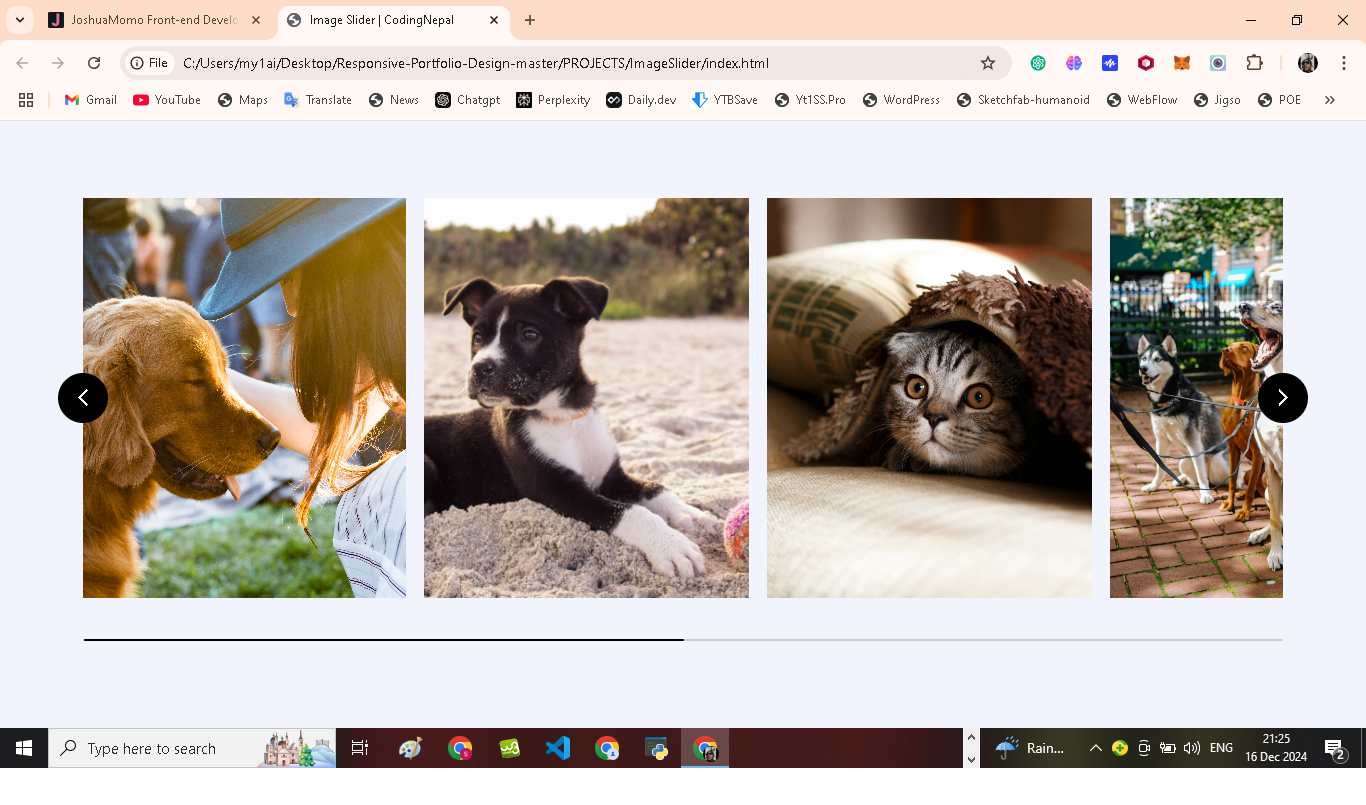Launch Visual Studio Code from the taskbar
The width and height of the screenshot is (1366, 805).
click(x=558, y=748)
